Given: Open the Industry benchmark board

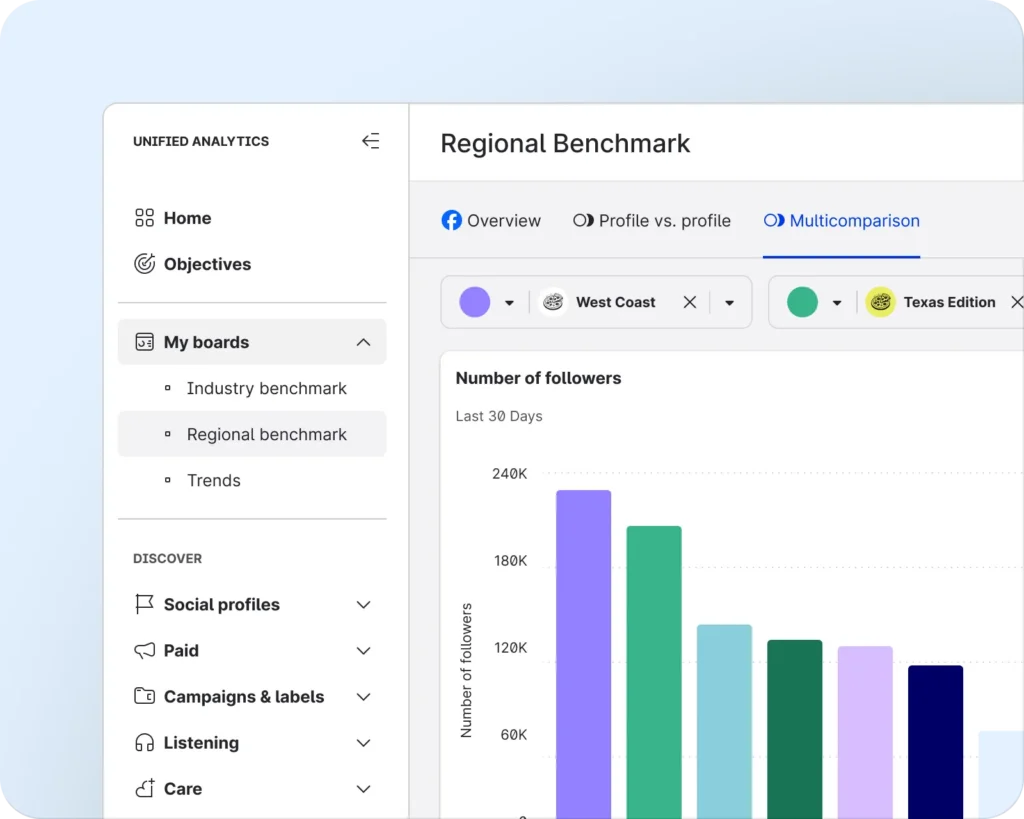Looking at the screenshot, I should pyautogui.click(x=266, y=388).
